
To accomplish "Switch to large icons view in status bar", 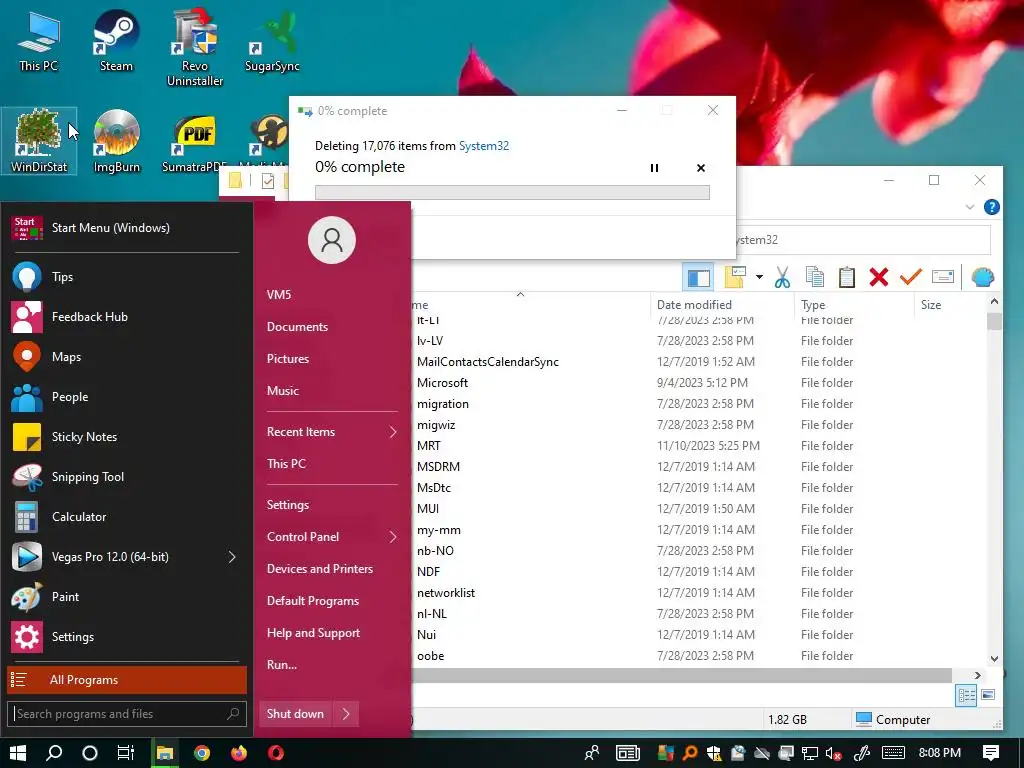I will (988, 695).
